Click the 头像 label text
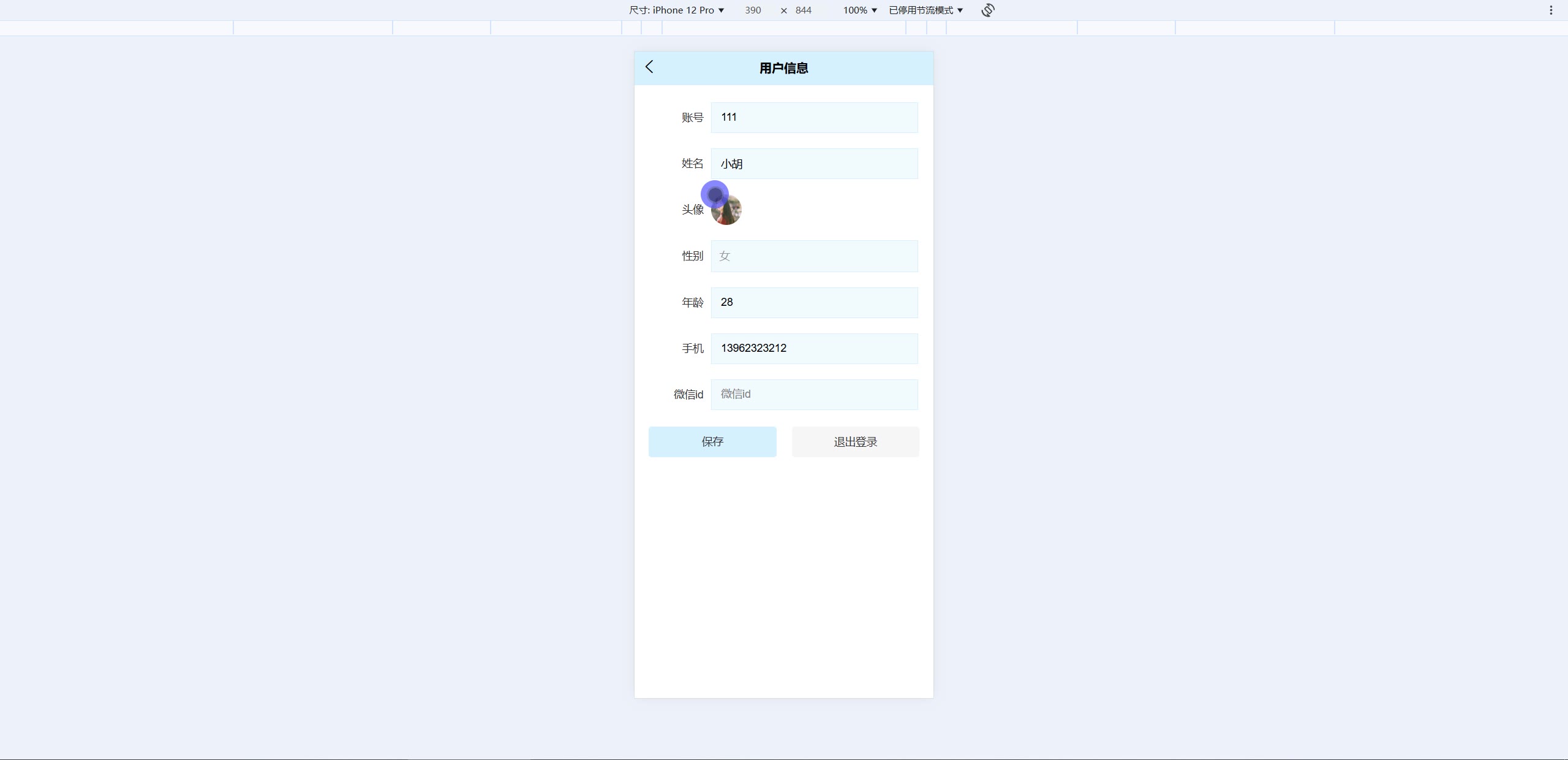This screenshot has height=760, width=1568. coord(692,210)
